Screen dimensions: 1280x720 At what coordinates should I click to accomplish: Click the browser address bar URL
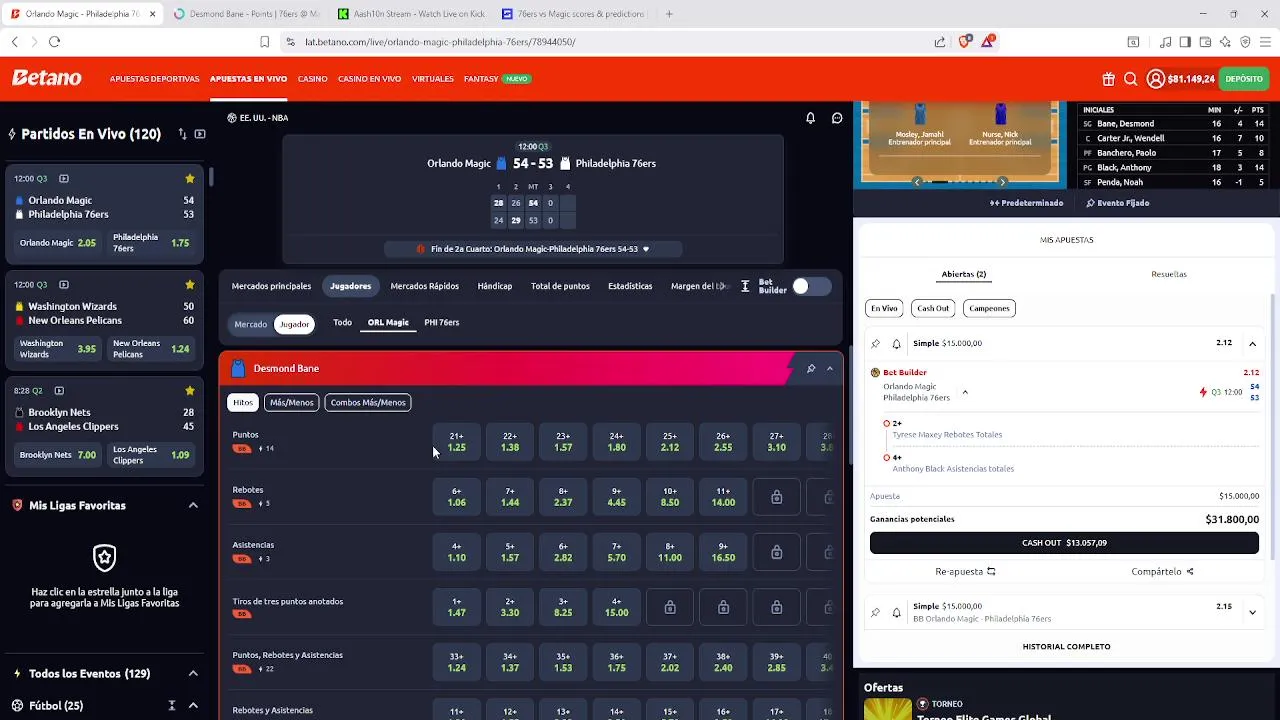click(440, 42)
